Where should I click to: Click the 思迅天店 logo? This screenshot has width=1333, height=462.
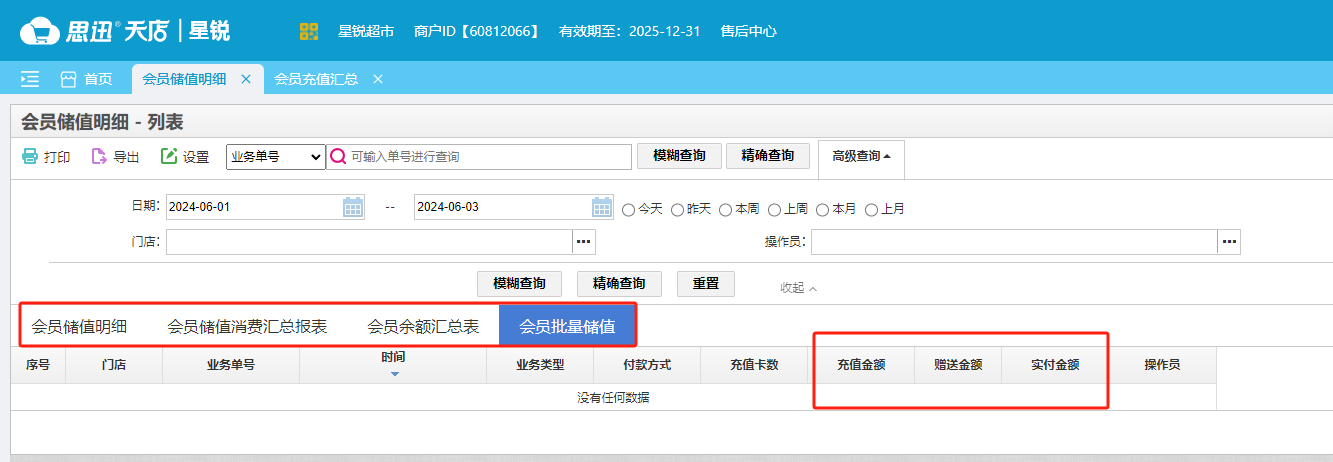[125, 31]
